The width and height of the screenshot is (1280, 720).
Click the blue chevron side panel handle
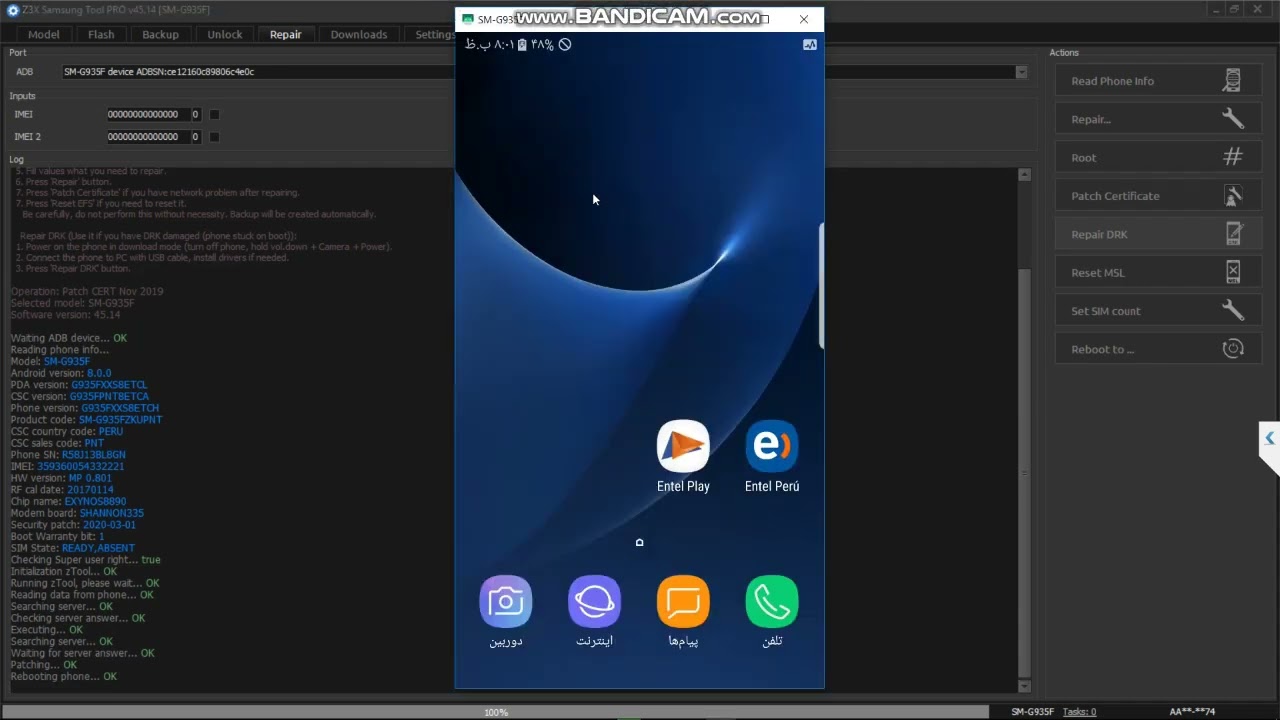click(1269, 438)
